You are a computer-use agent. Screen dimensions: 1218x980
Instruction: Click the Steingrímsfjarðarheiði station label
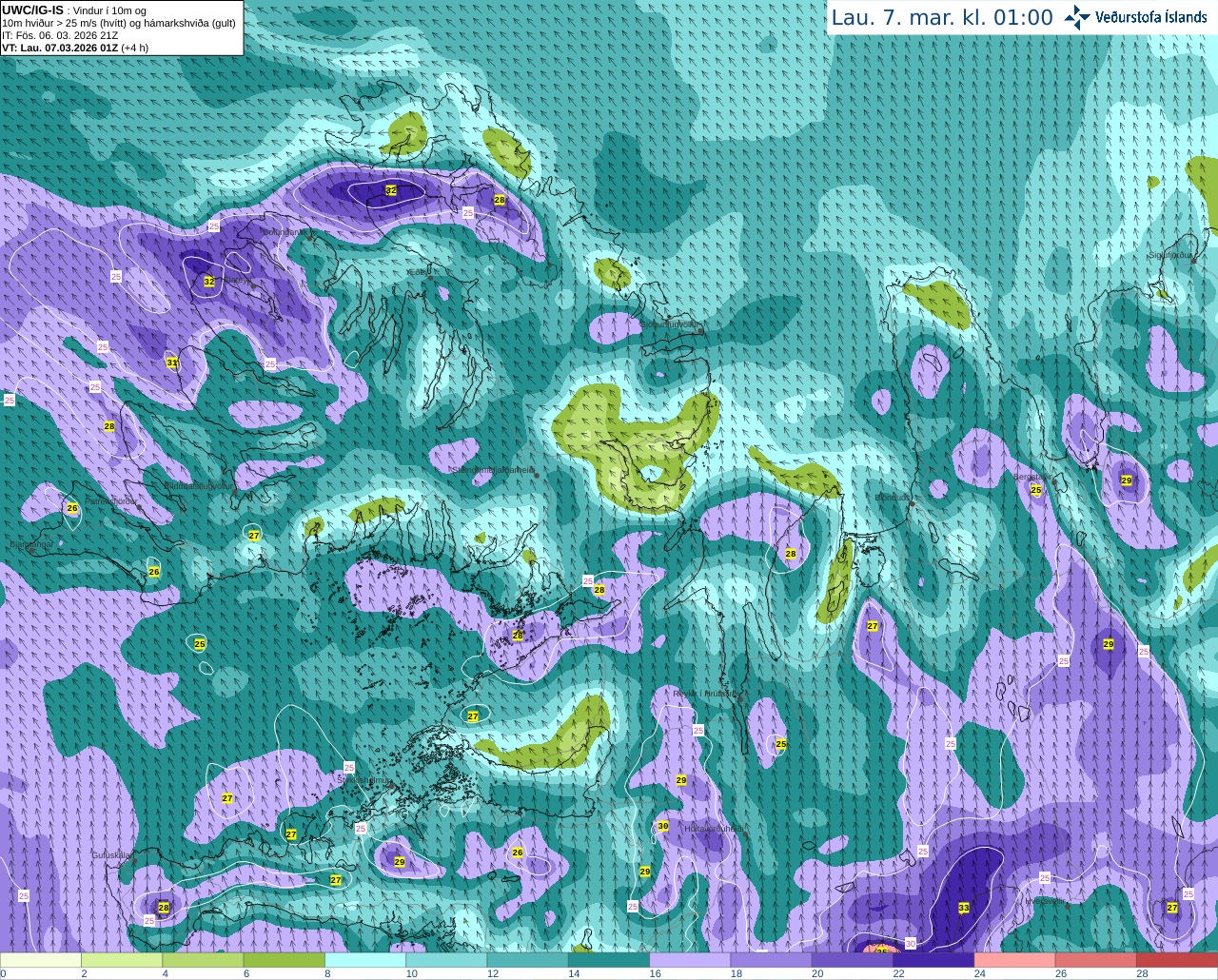pos(493,469)
